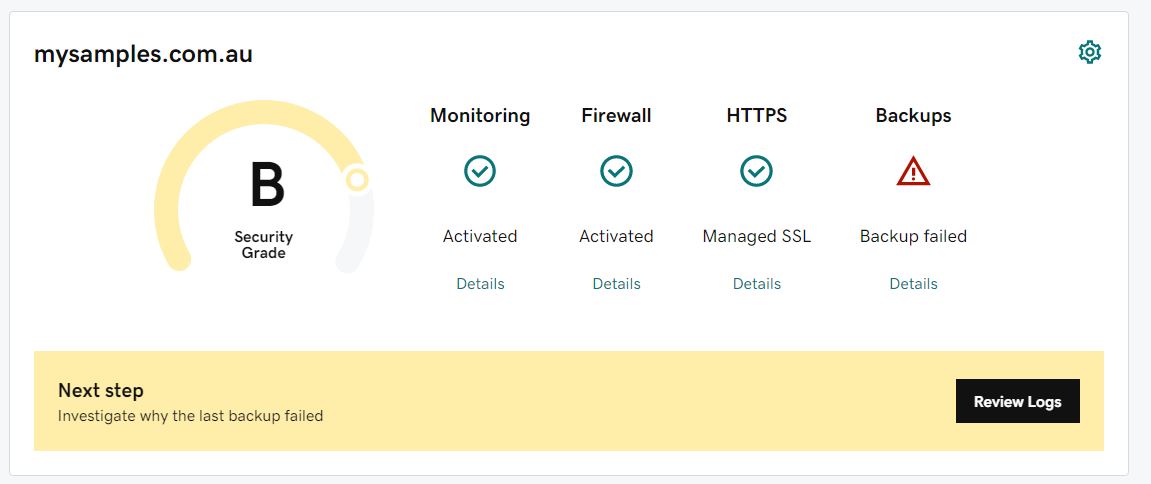
Task: View Details under Backups
Action: tap(913, 284)
